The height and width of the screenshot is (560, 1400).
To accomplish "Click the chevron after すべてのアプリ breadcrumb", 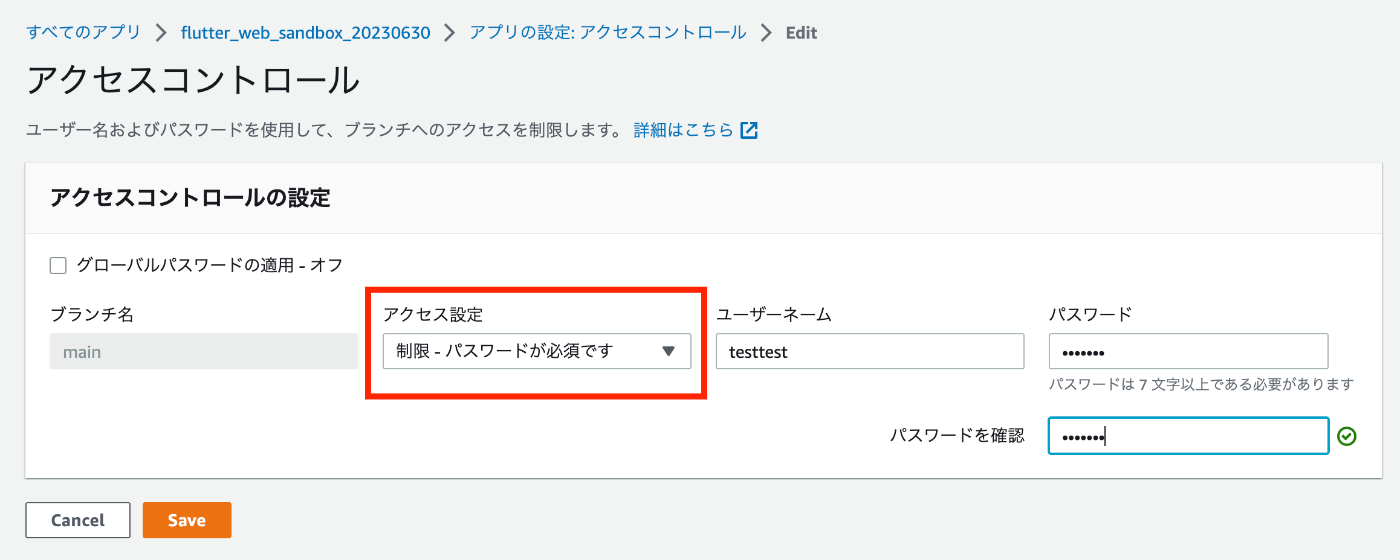I will tap(161, 32).
